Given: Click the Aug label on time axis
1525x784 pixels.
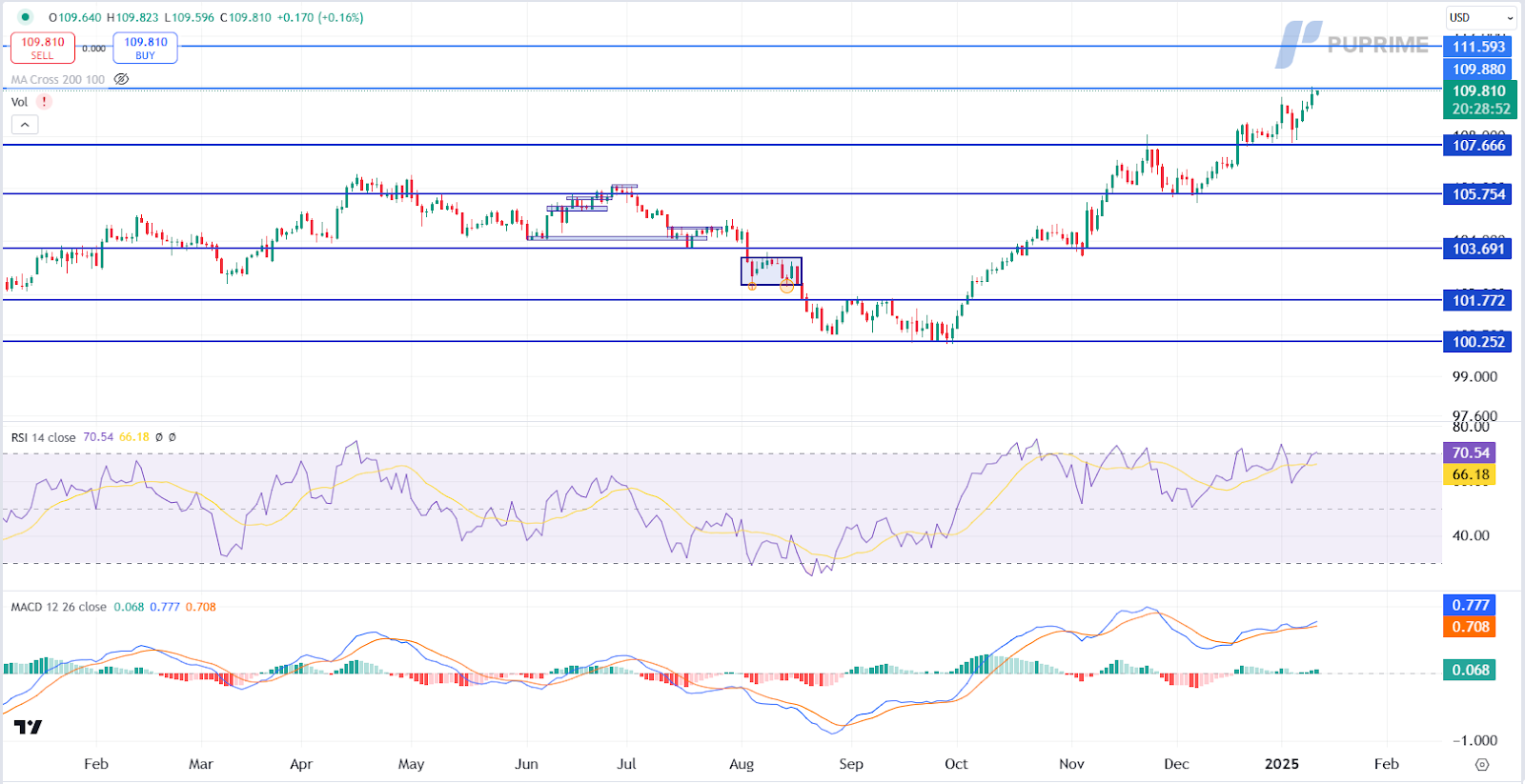Looking at the screenshot, I should point(742,764).
